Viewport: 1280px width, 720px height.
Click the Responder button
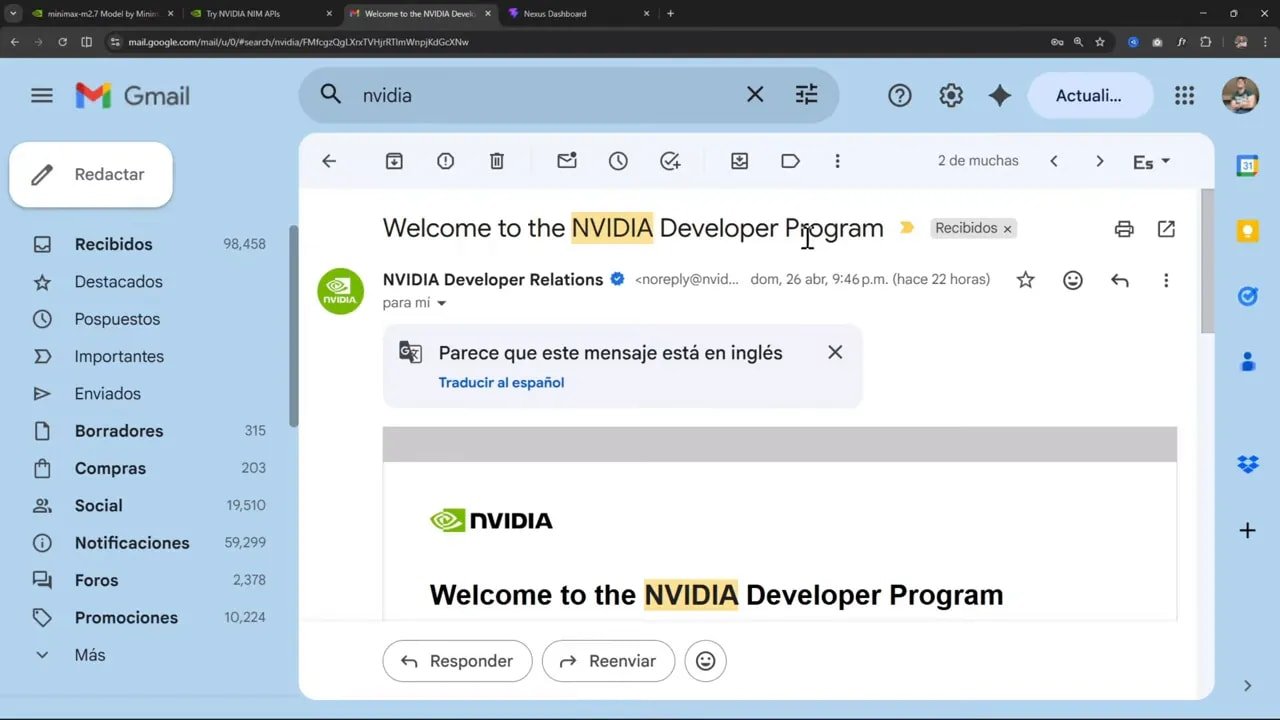click(x=457, y=661)
